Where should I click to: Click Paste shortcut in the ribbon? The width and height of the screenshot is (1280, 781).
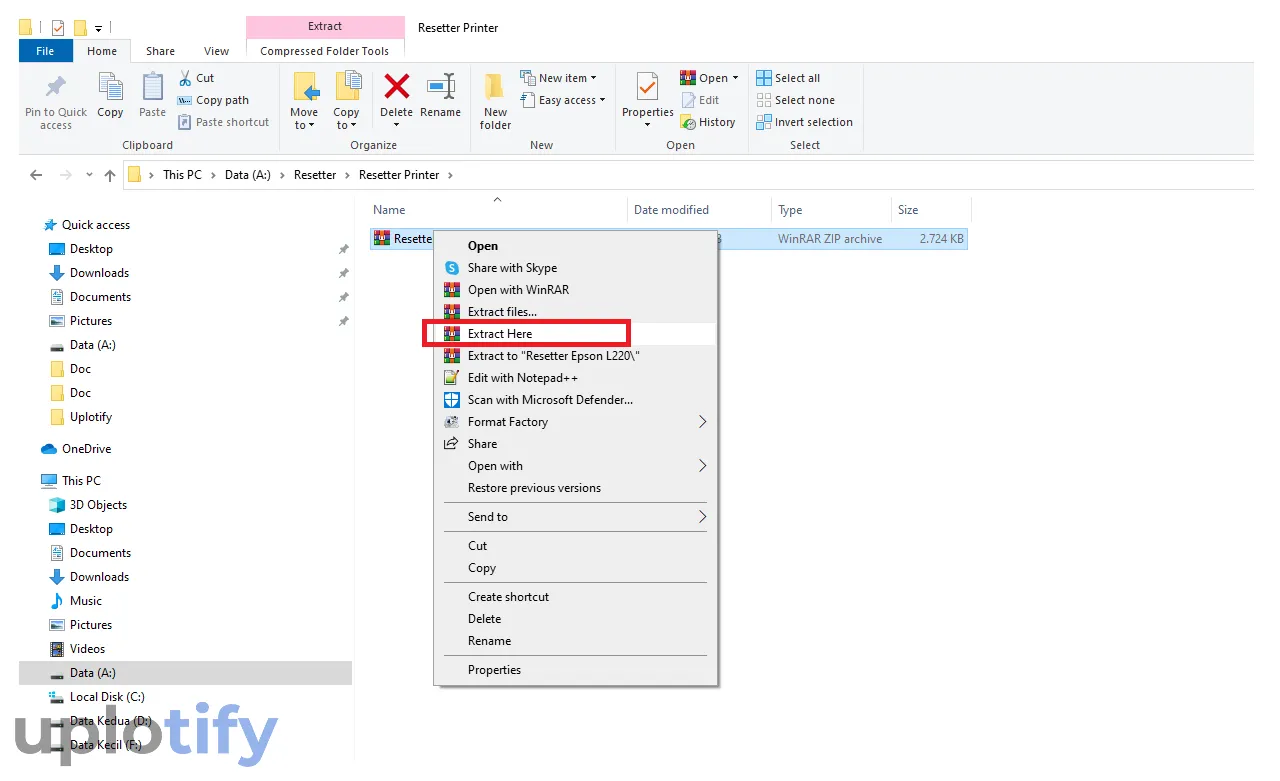[223, 122]
